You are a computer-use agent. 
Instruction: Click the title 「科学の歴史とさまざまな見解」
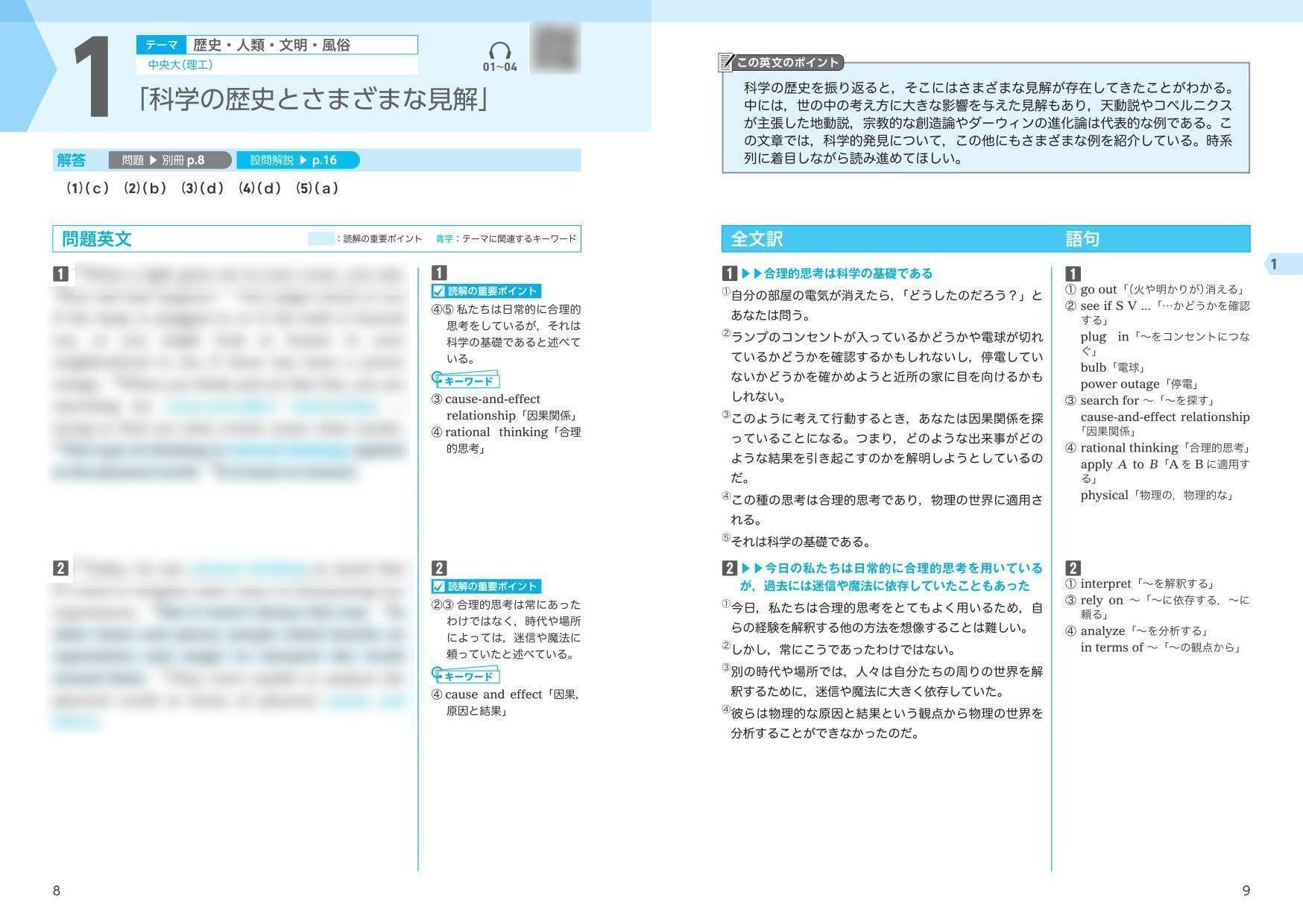314,99
